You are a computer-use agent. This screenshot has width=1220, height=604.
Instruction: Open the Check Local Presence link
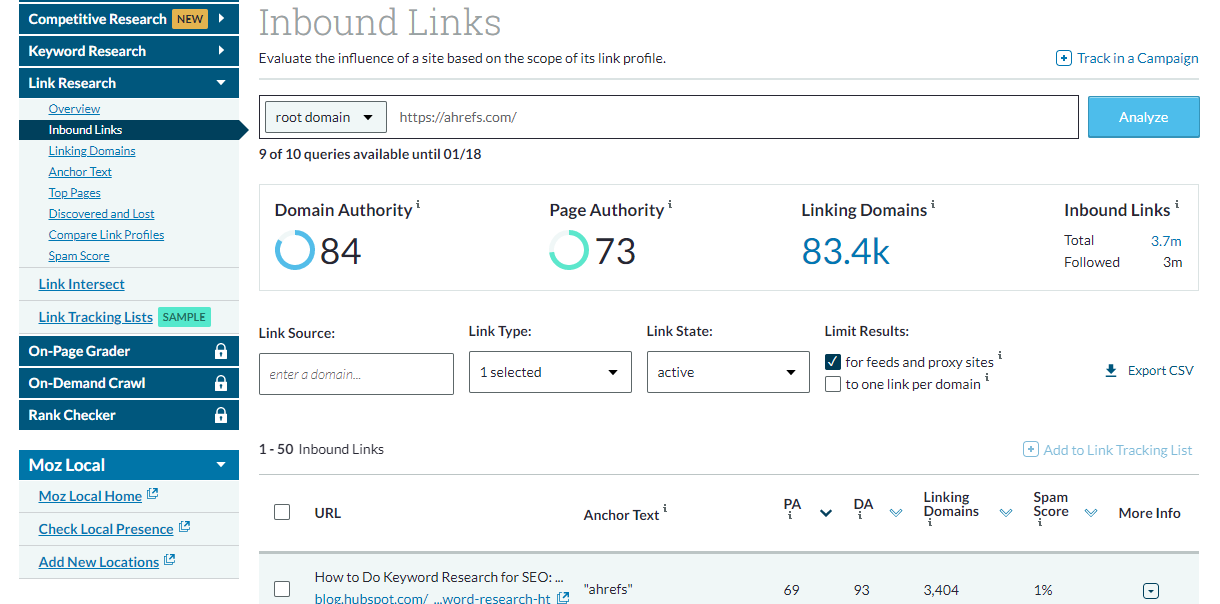tap(106, 529)
